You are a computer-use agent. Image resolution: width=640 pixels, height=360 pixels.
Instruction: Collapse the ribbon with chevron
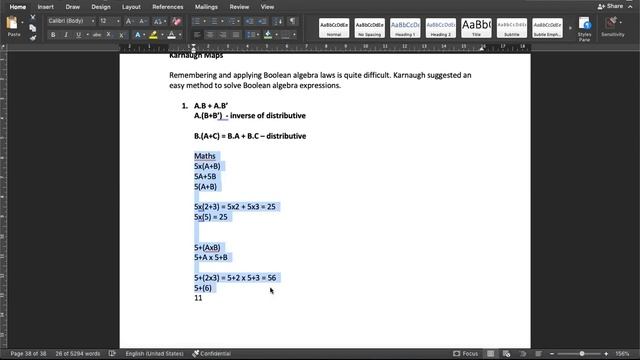631,7
